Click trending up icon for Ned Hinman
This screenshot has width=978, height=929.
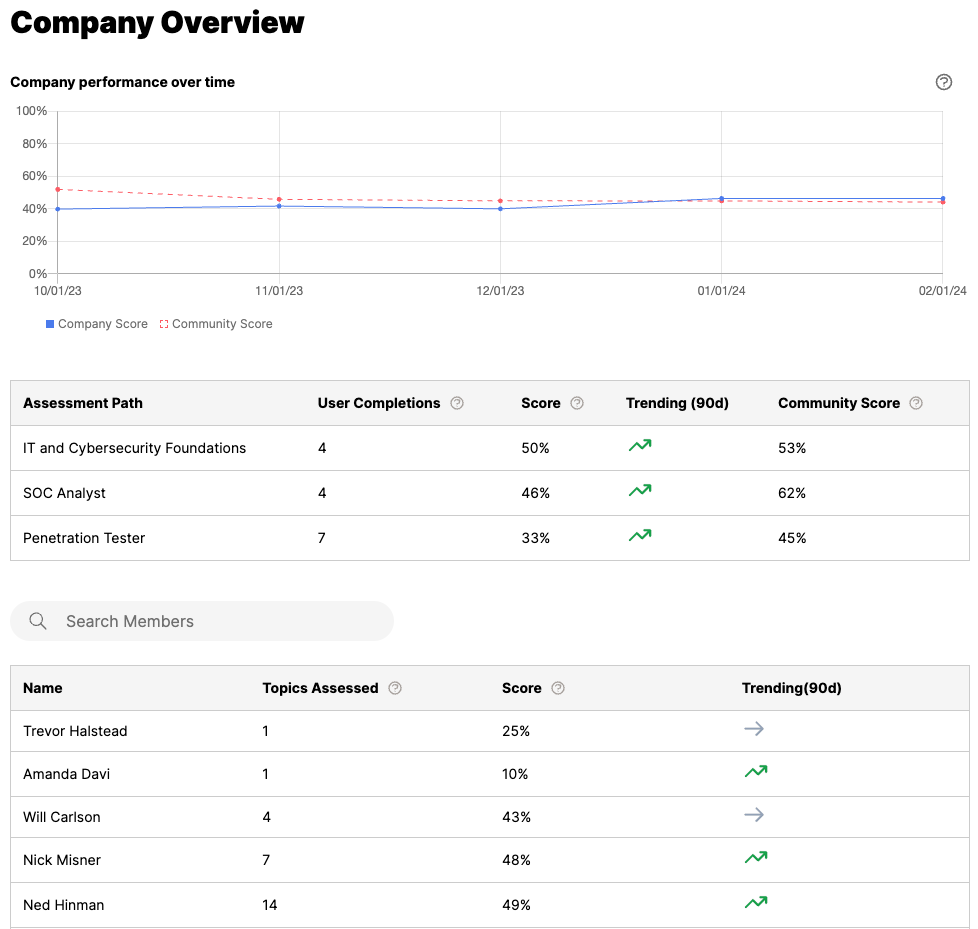point(756,903)
